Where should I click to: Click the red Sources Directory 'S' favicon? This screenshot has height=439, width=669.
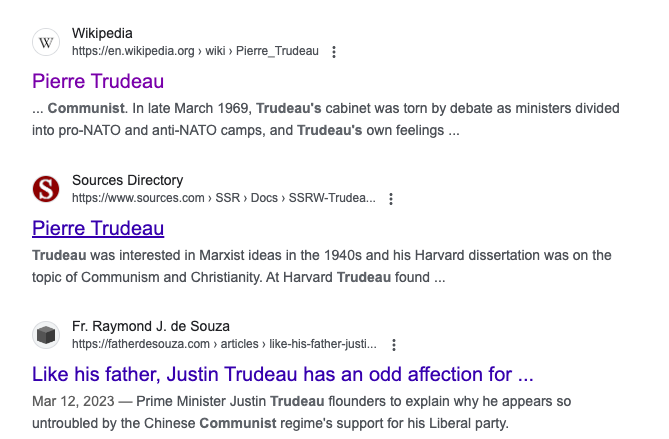(46, 189)
